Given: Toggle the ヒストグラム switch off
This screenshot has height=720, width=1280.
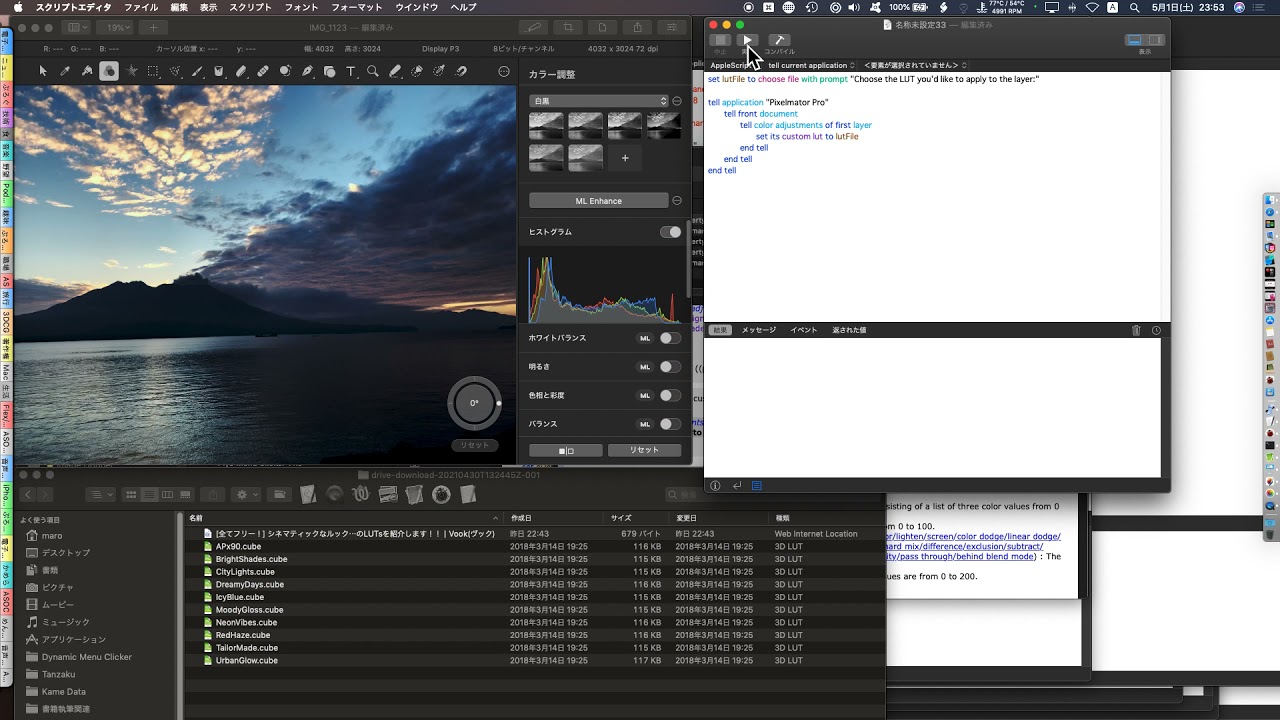Looking at the screenshot, I should pyautogui.click(x=670, y=232).
